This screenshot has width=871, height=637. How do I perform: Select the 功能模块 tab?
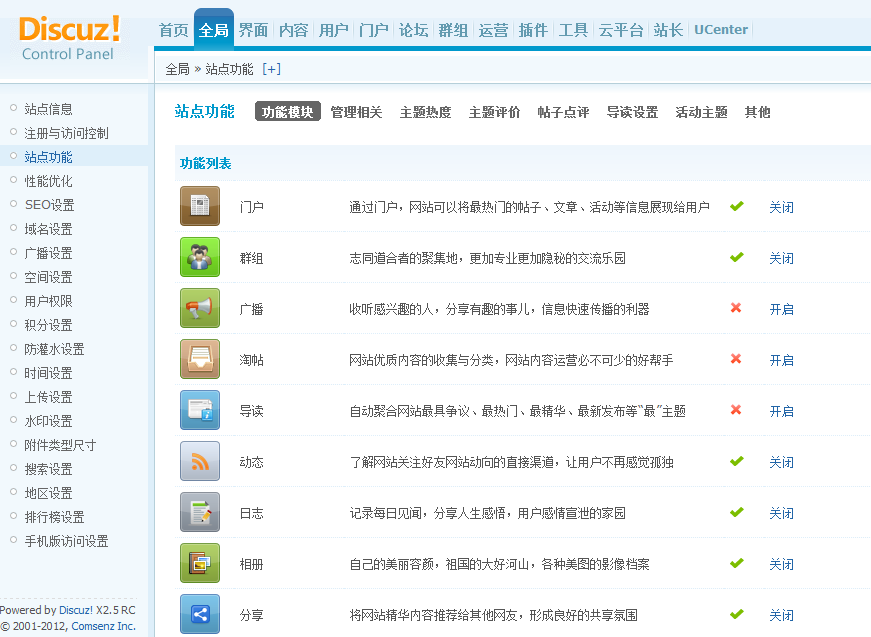tap(287, 112)
